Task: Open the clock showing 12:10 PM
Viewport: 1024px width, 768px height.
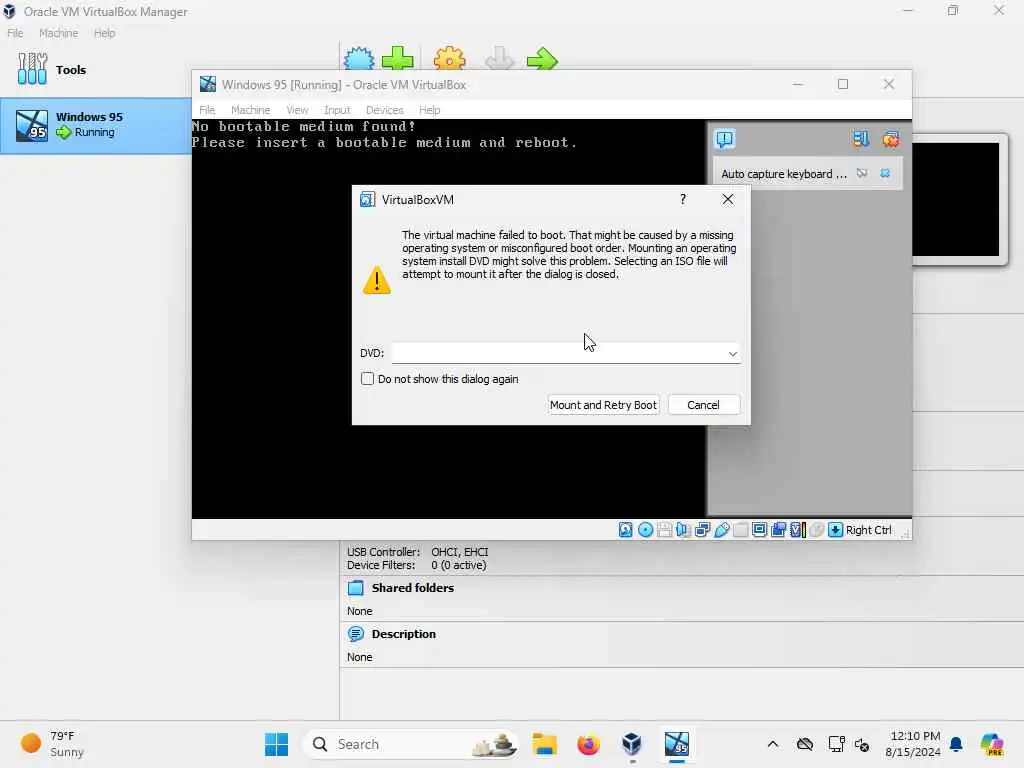Action: click(913, 744)
